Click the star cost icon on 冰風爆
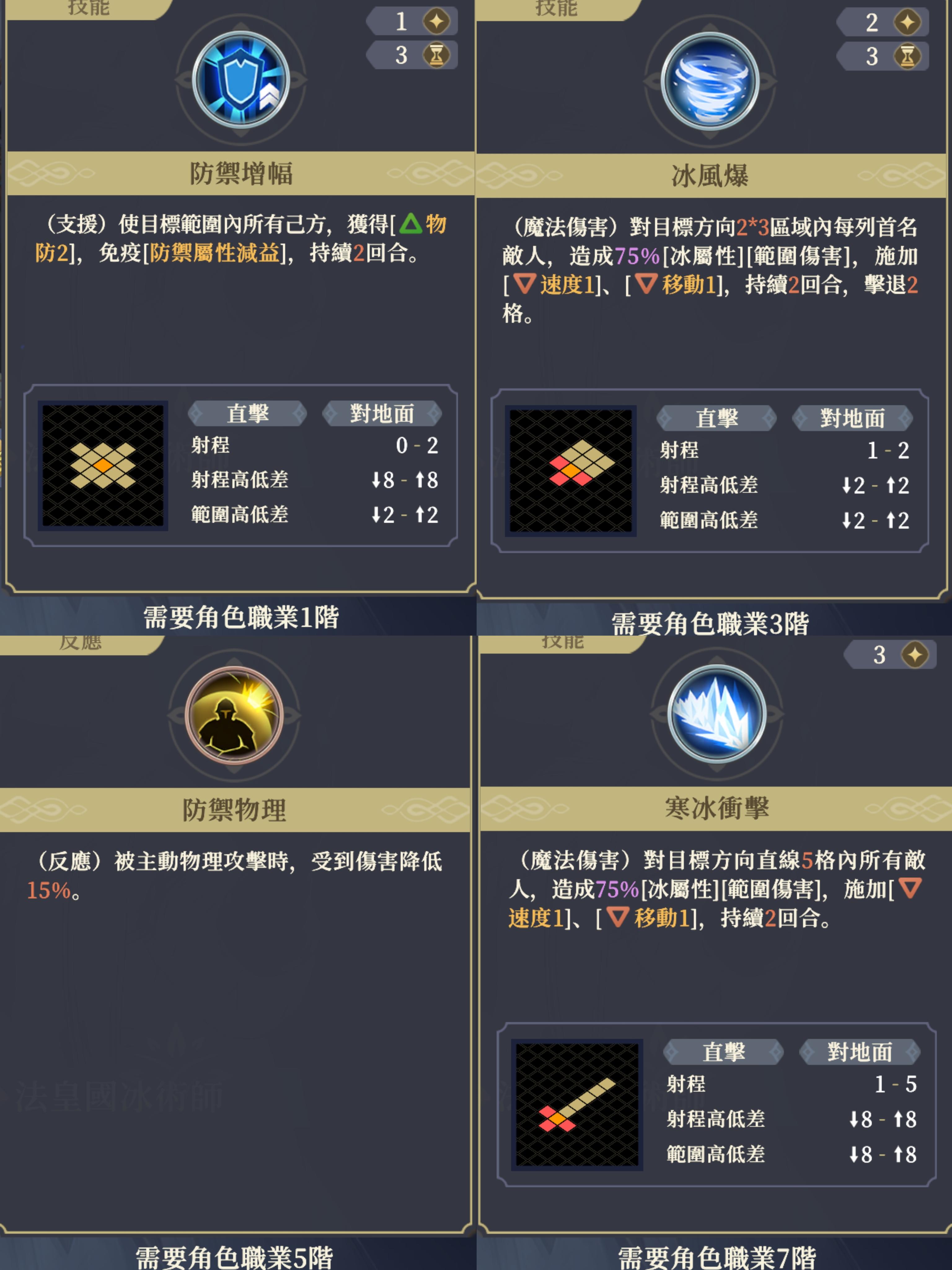The height and width of the screenshot is (1270, 952). (x=907, y=22)
